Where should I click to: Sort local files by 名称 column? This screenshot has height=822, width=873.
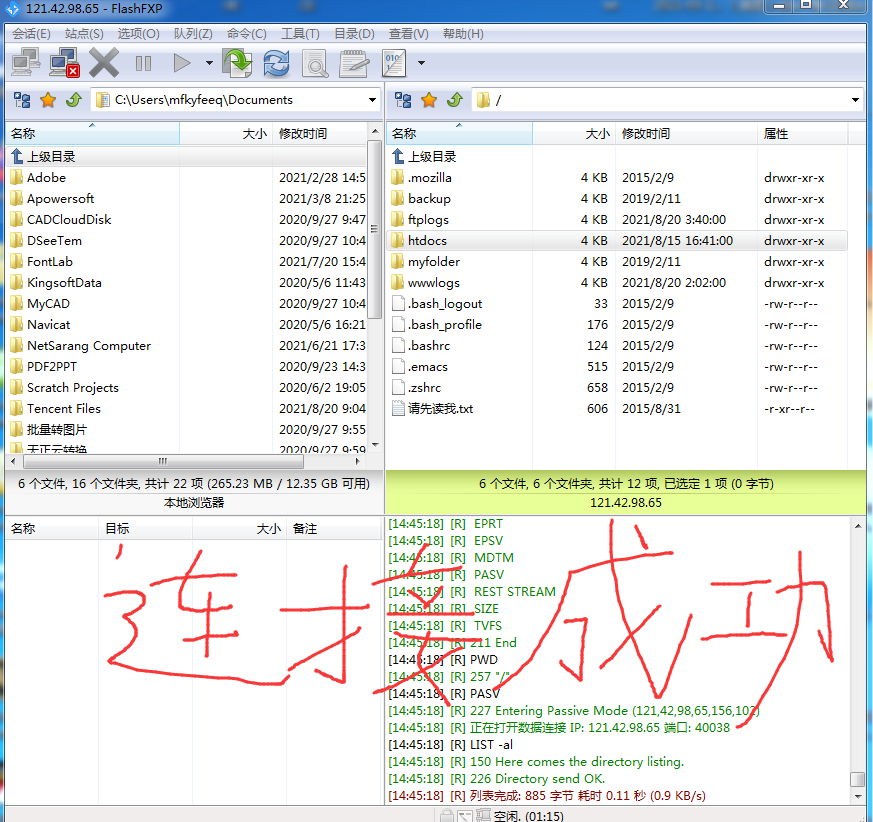pos(92,134)
